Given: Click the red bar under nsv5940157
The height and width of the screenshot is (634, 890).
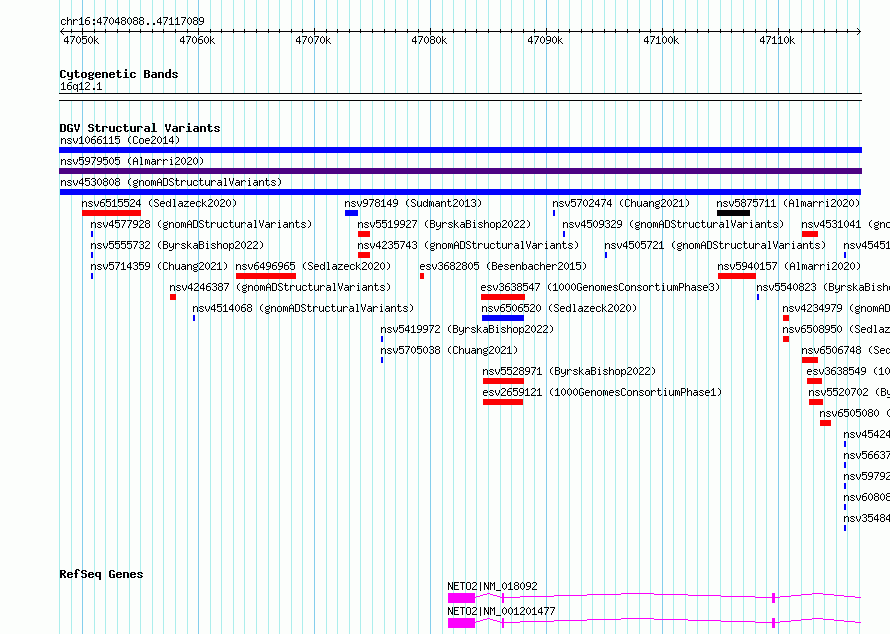Looking at the screenshot, I should [x=737, y=276].
